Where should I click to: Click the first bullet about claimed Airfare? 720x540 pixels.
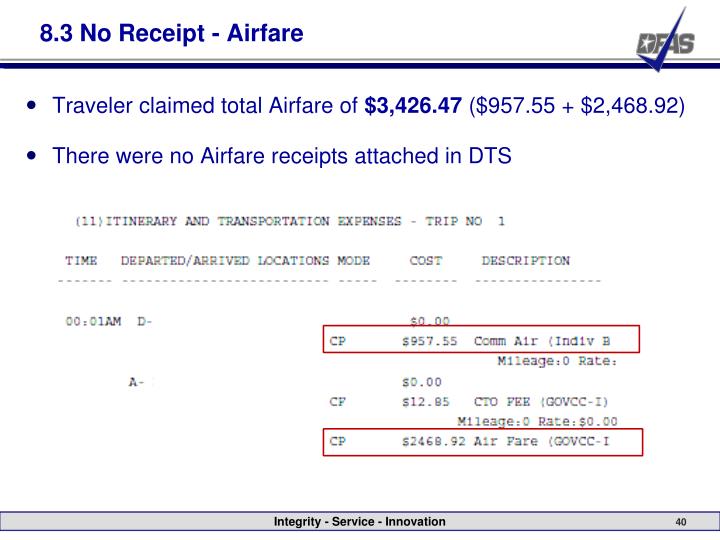tap(368, 106)
